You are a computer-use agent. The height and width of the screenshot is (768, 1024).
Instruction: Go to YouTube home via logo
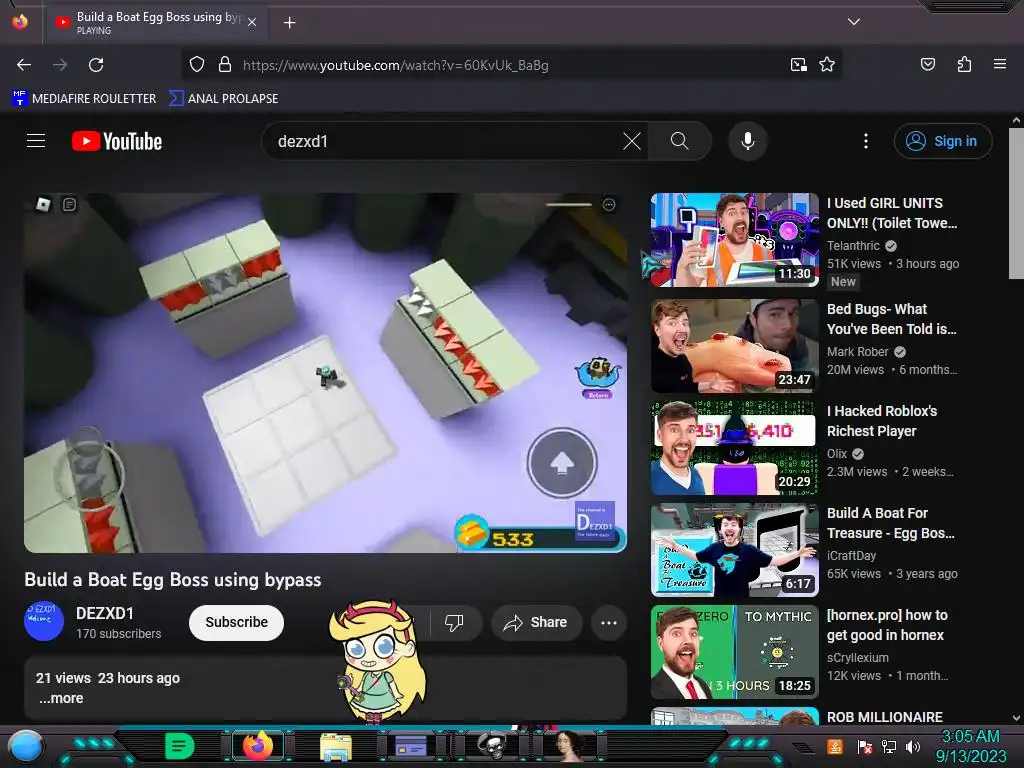117,141
